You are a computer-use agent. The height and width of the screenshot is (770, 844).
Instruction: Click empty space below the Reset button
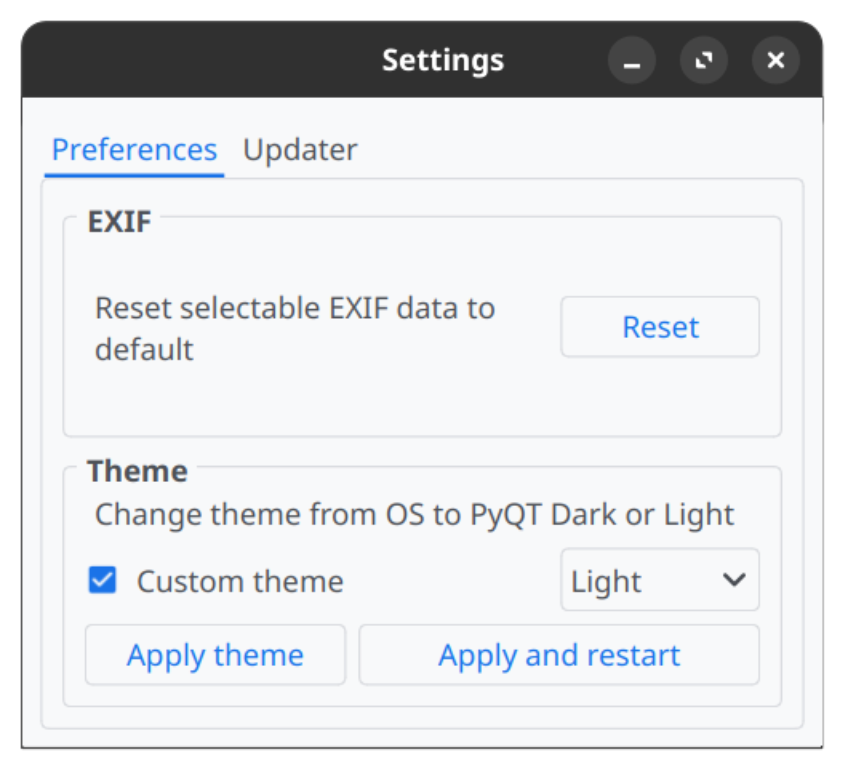660,398
